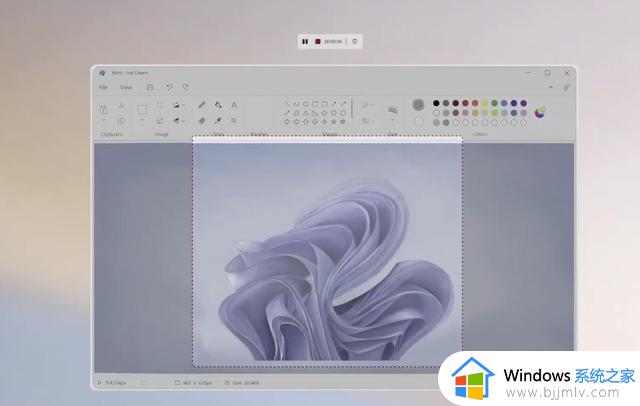Select the Color 2 background circle

pyautogui.click(x=418, y=121)
